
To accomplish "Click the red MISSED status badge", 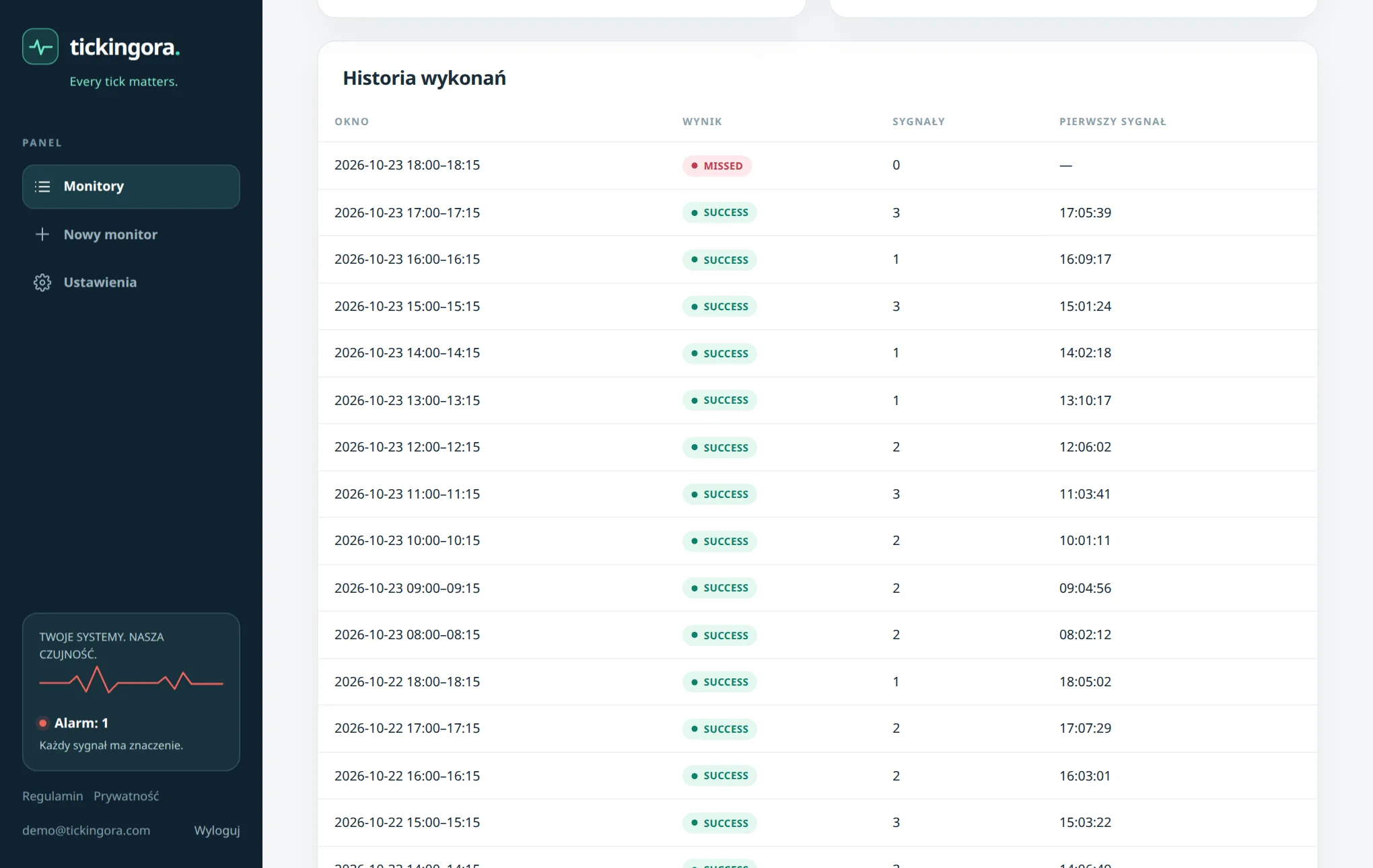I will tap(717, 166).
